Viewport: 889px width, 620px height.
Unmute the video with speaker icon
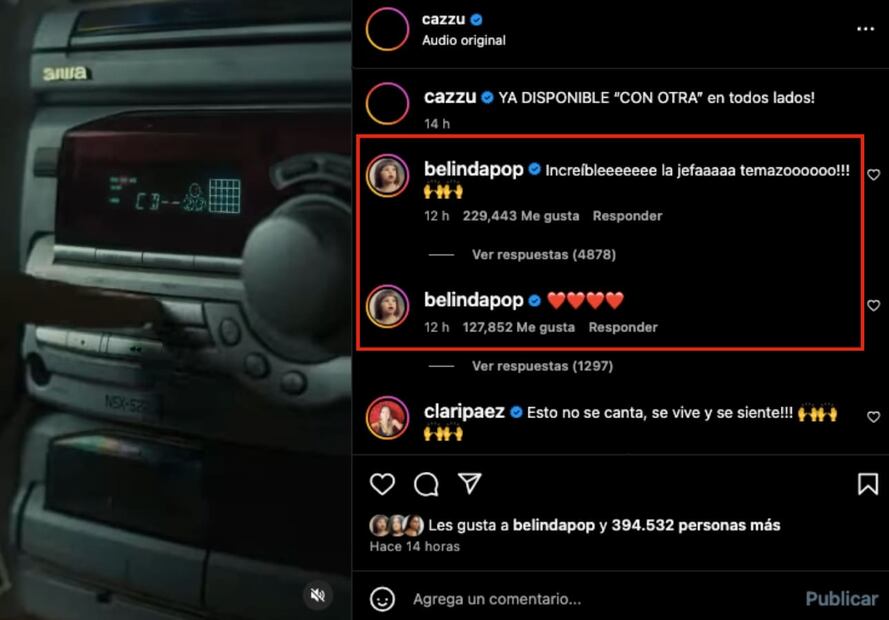318,595
